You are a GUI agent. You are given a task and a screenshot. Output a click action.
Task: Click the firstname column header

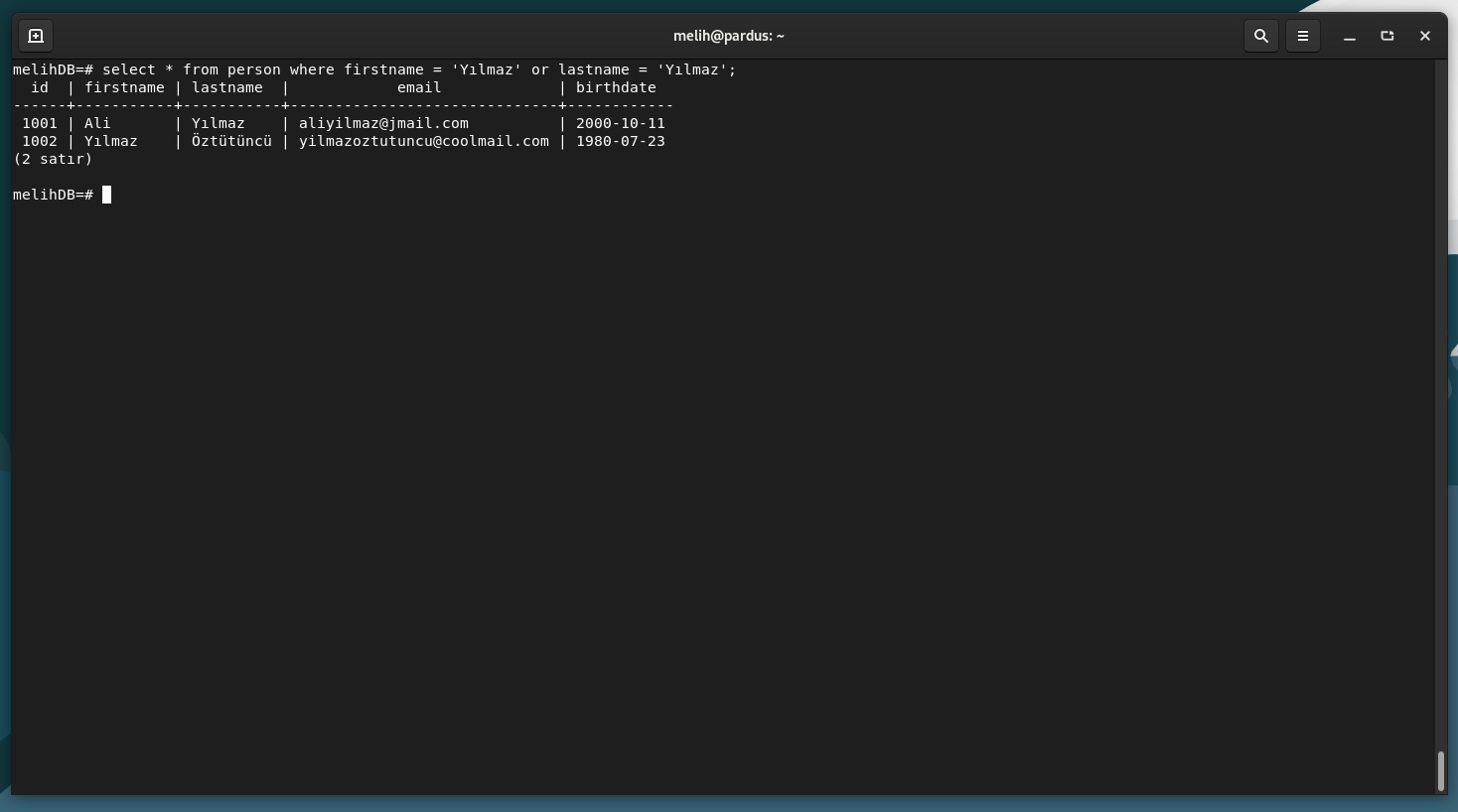pyautogui.click(x=124, y=87)
